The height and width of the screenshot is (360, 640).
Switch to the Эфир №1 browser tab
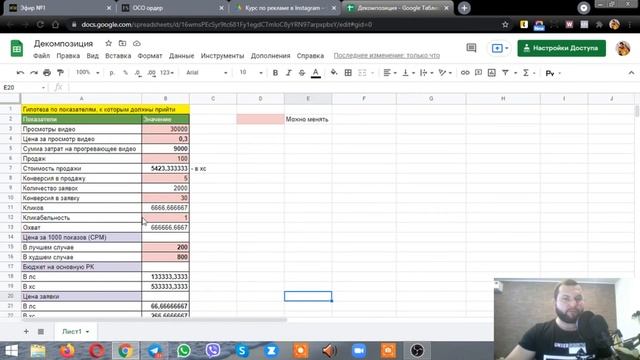[60, 8]
